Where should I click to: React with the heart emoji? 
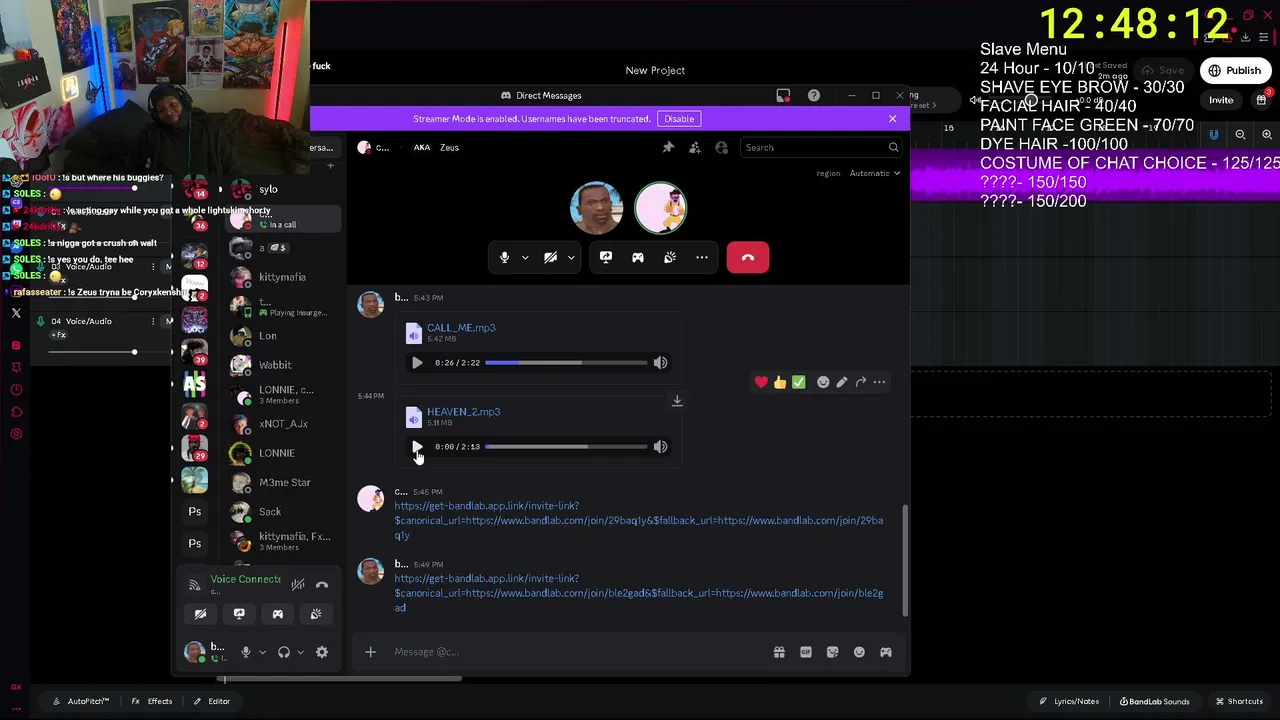761,382
